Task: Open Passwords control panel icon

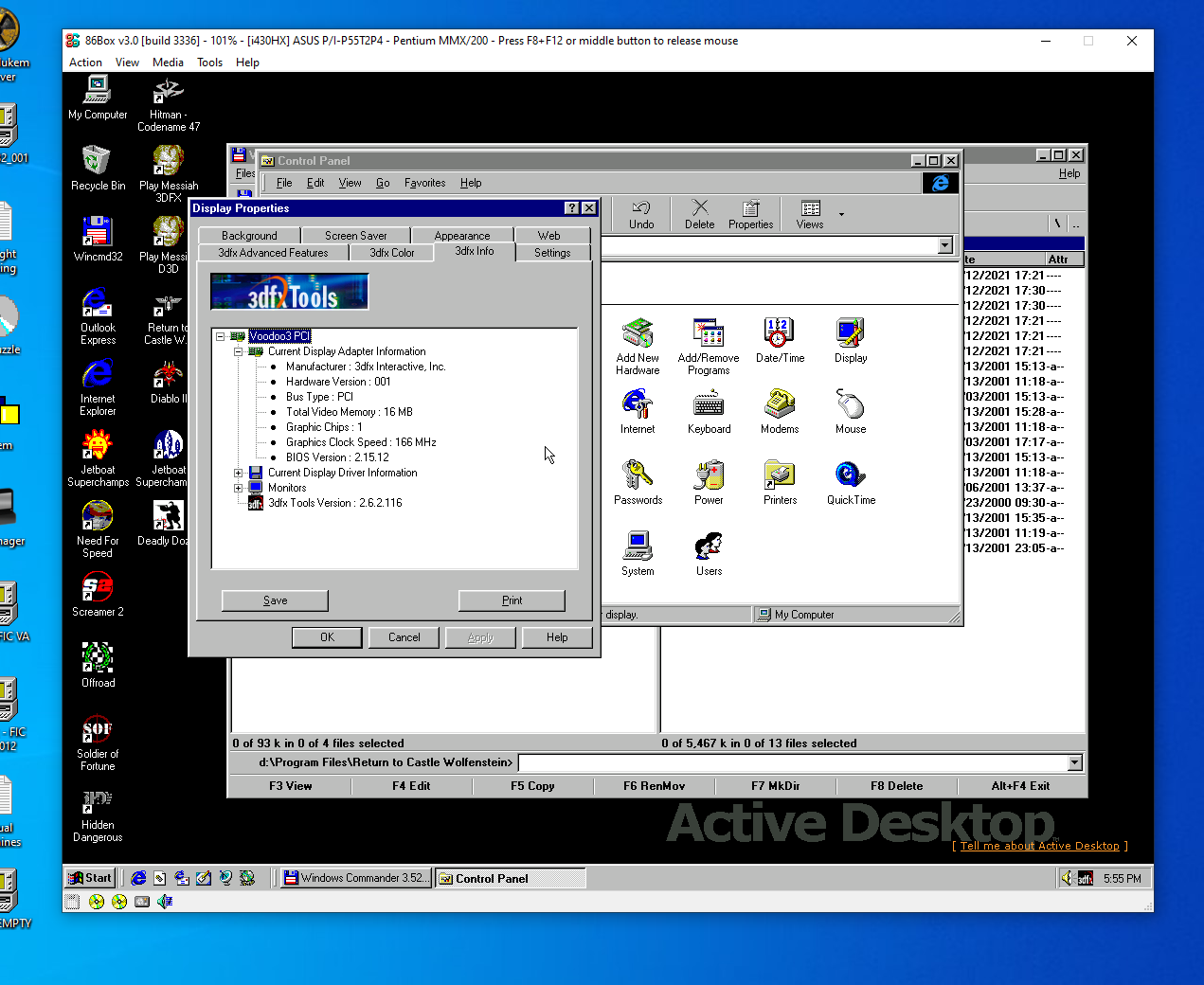Action: click(638, 483)
